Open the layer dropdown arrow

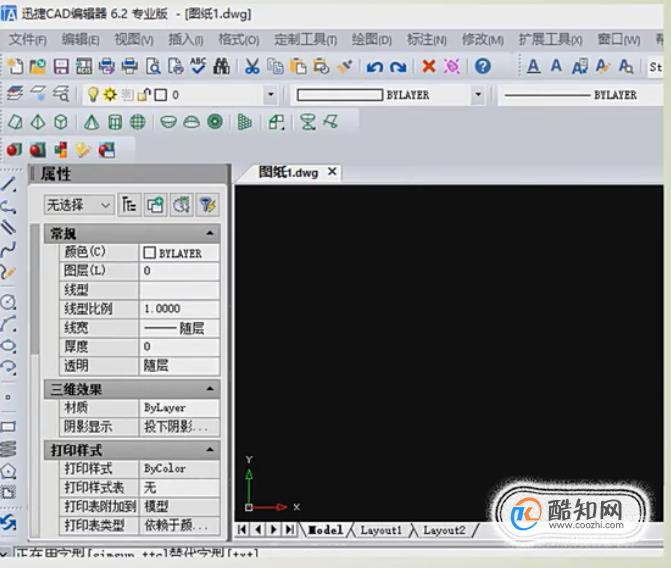[x=270, y=94]
